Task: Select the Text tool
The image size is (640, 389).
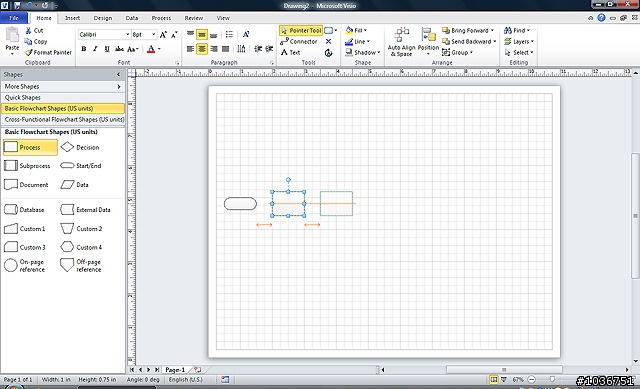Action: 291,53
